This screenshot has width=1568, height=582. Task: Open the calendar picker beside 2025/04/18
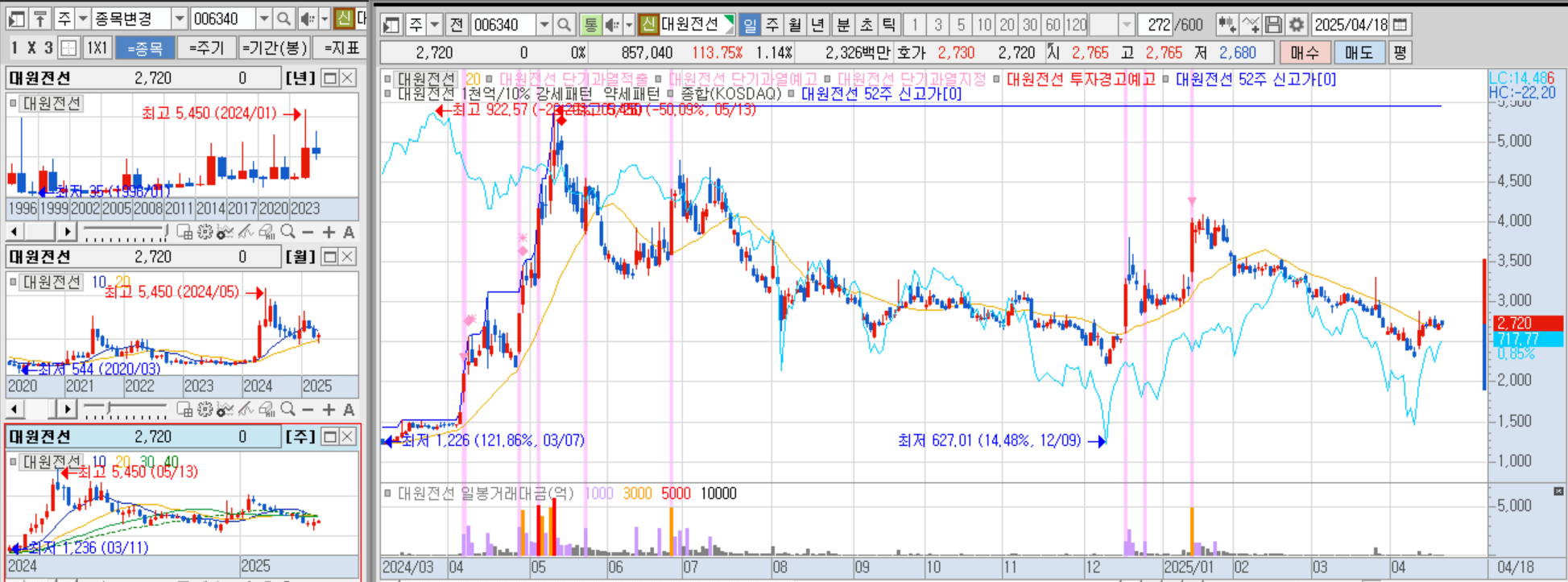[1400, 25]
